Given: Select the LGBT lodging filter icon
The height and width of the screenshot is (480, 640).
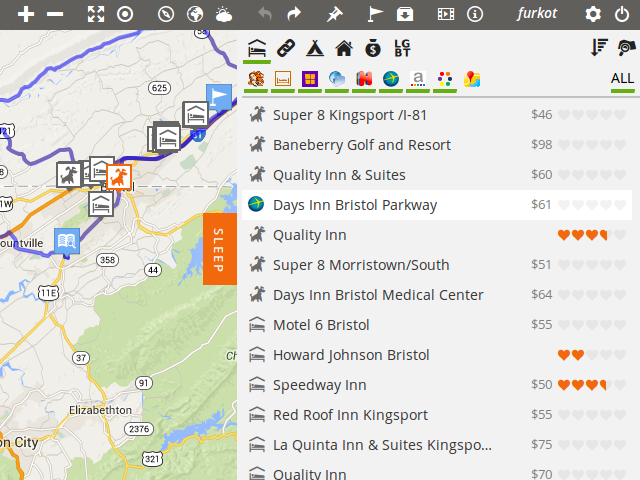Looking at the screenshot, I should click(x=402, y=47).
